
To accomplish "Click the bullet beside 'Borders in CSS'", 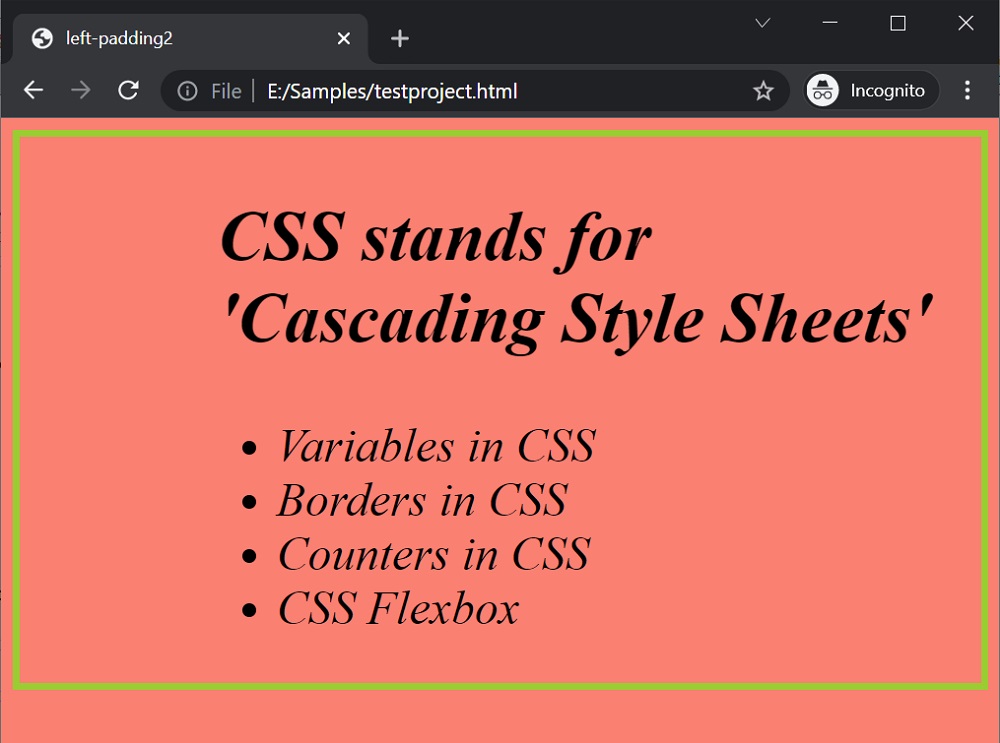I will click(251, 500).
